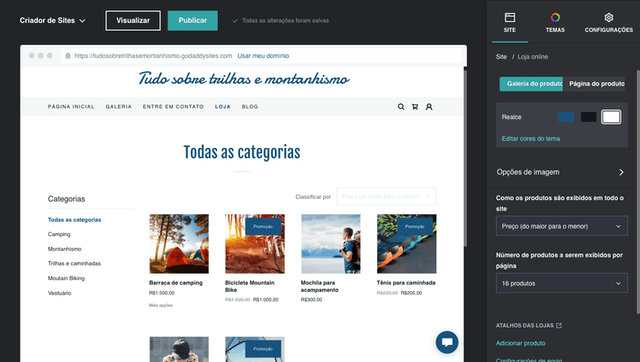
Task: Click the site URL in address bar
Action: (x=153, y=56)
